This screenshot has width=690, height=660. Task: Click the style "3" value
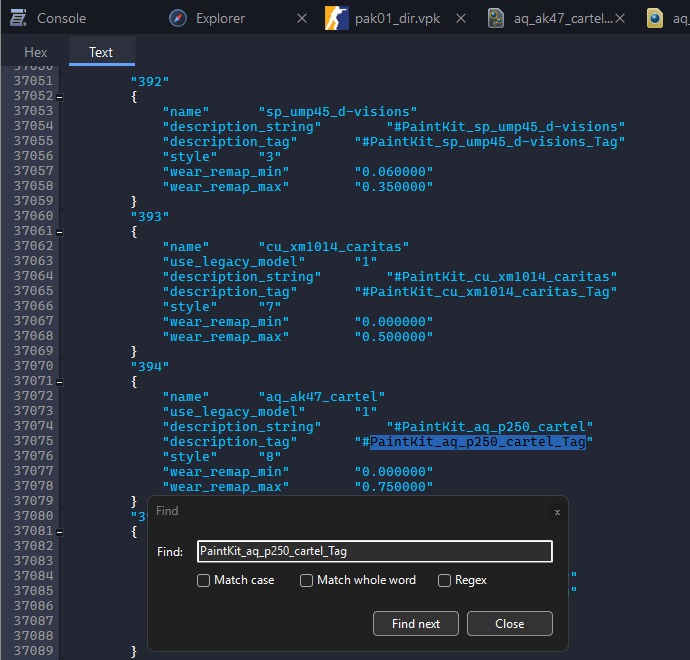point(270,157)
